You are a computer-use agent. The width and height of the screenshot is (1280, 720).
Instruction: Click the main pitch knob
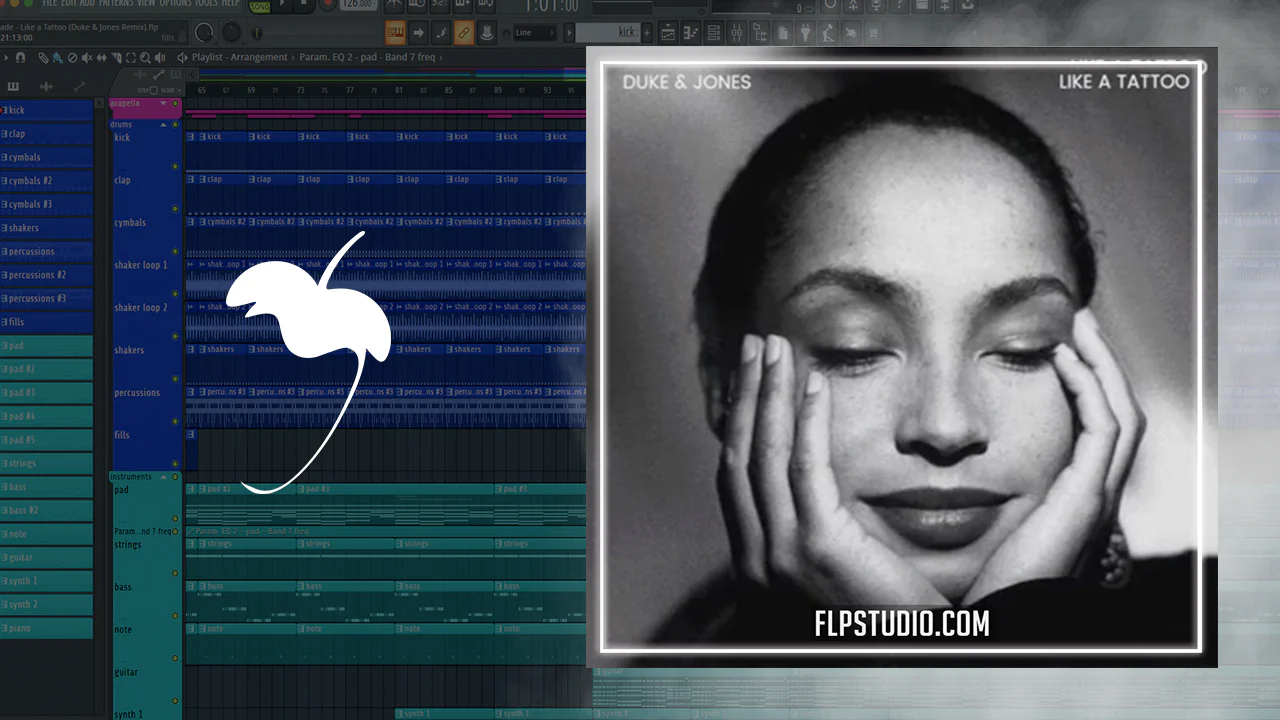tap(232, 33)
